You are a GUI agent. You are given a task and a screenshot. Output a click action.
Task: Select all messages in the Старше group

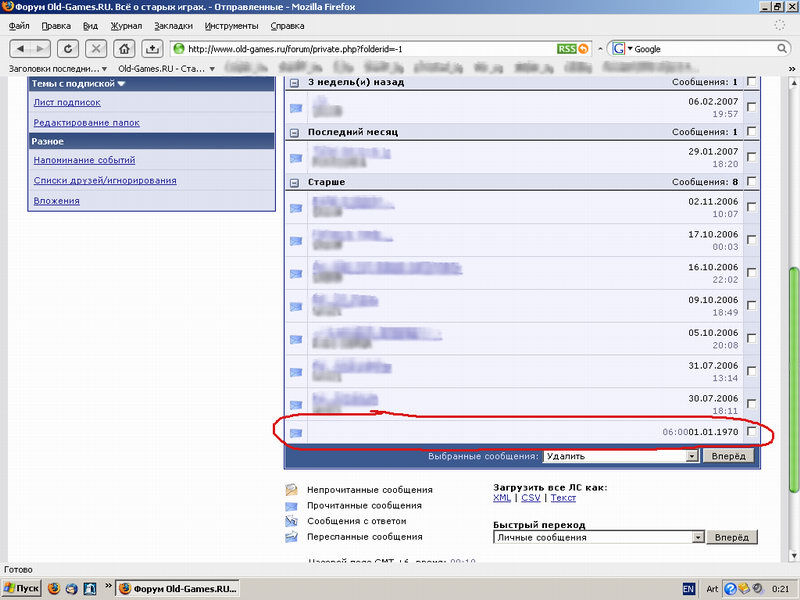[x=751, y=181]
